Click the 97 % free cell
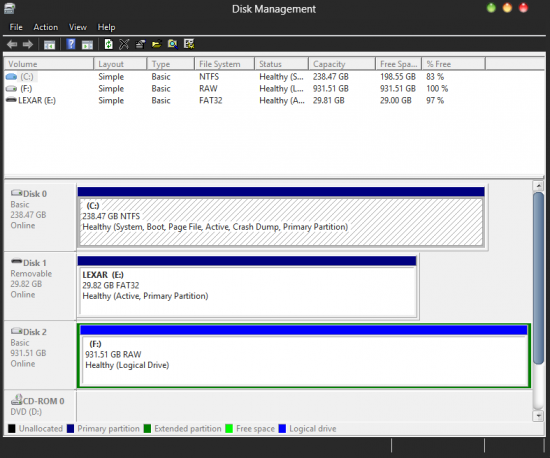This screenshot has height=458, width=550. tap(435, 100)
